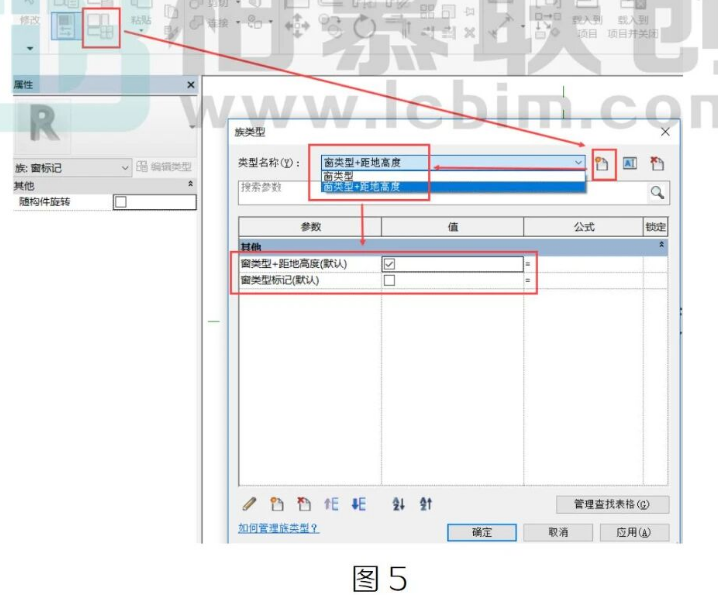Check the 随构件旋转 checkbox
This screenshot has width=718, height=595.
pyautogui.click(x=121, y=202)
